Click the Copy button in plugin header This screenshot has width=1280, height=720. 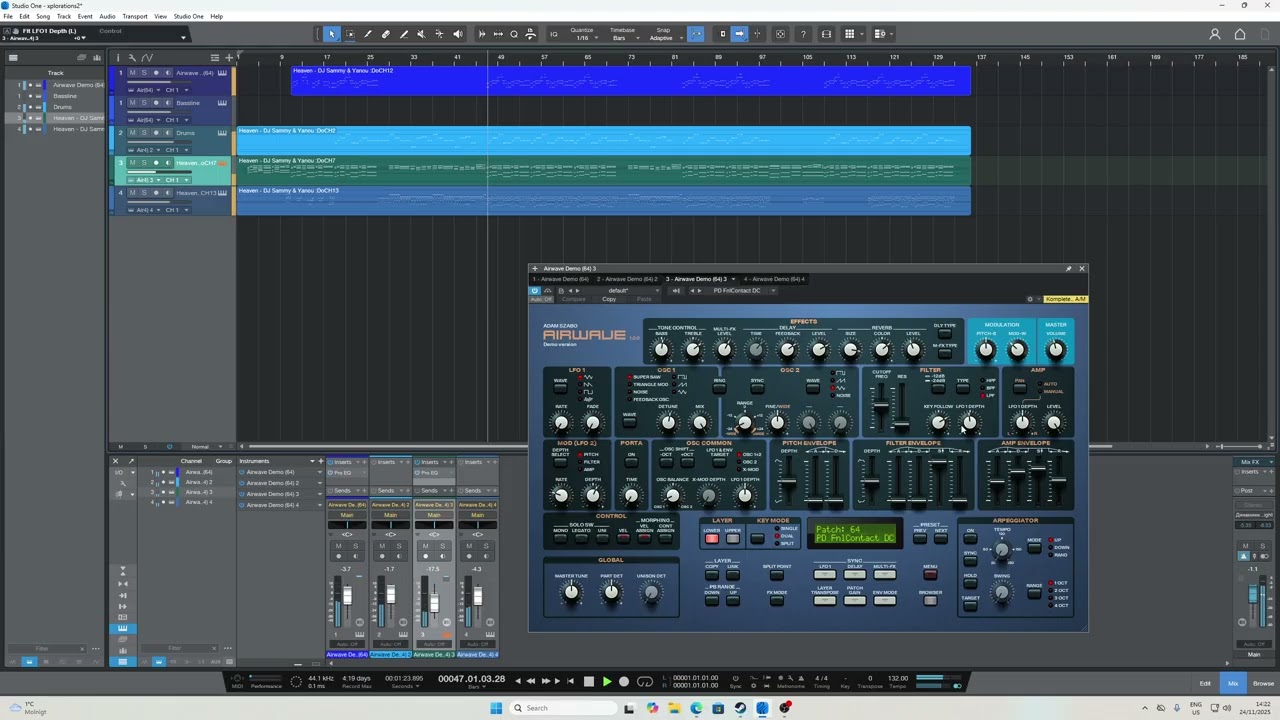point(609,299)
